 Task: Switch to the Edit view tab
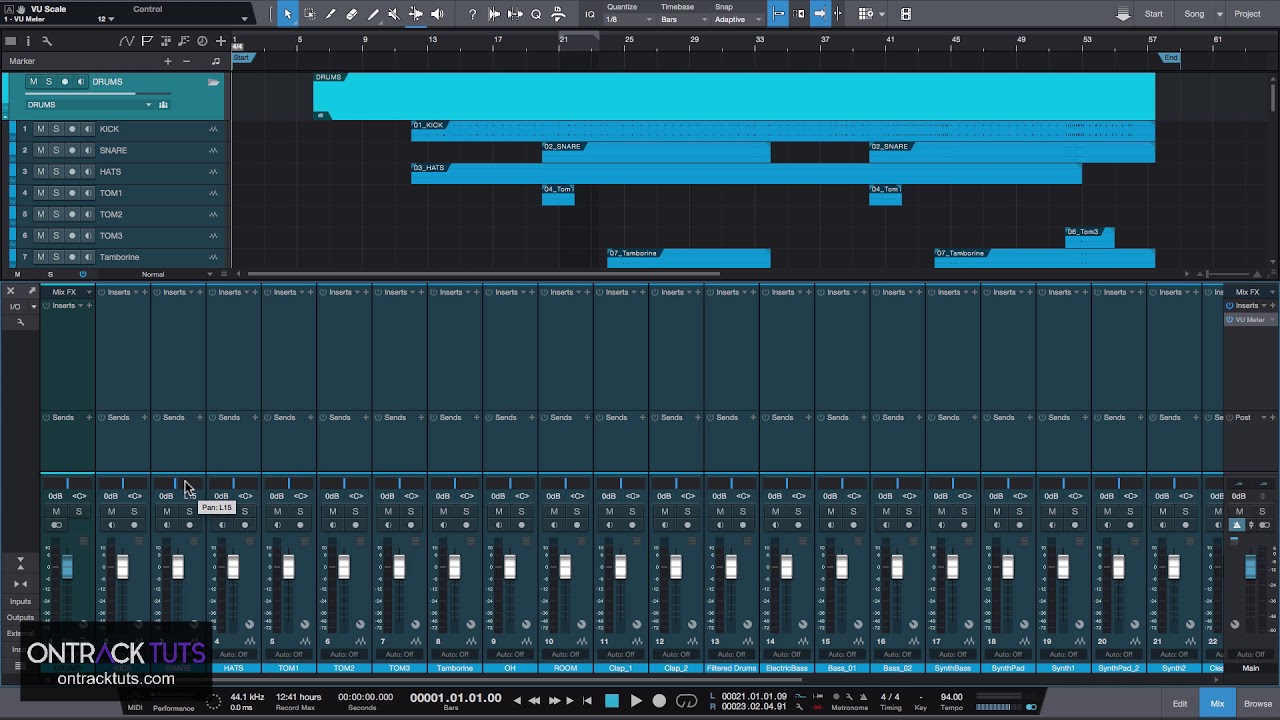point(1180,704)
